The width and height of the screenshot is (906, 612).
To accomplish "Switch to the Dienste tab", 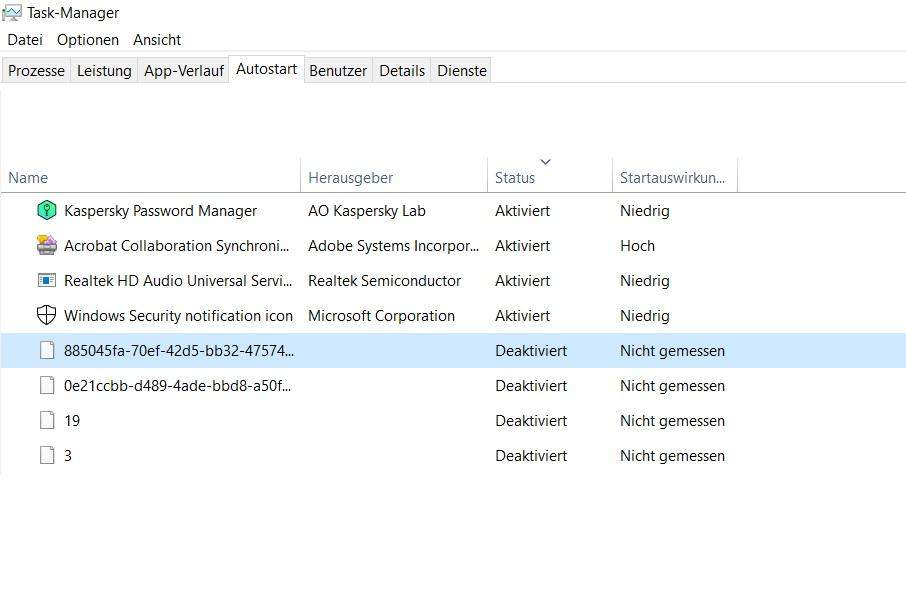I will [462, 71].
